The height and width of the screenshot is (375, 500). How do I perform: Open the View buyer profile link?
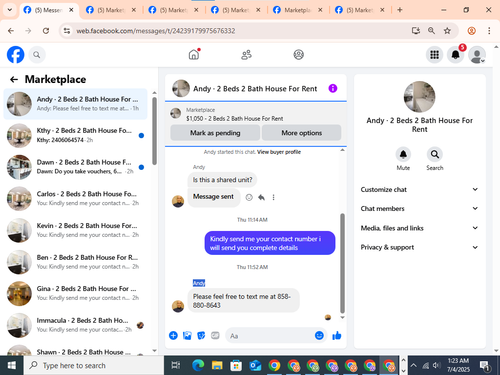(x=279, y=152)
